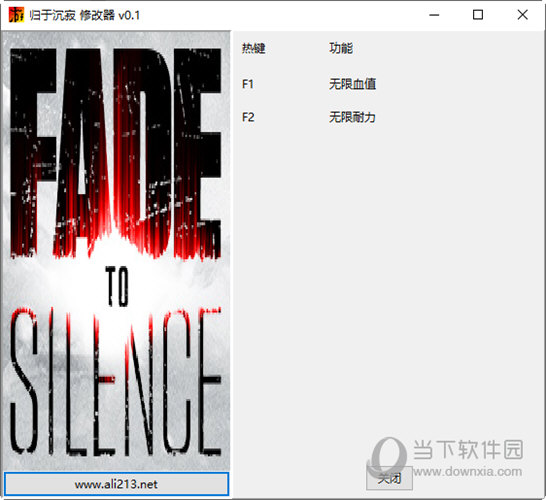546x500 pixels.
Task: Click the trainer app icon in title bar
Action: (x=16, y=15)
